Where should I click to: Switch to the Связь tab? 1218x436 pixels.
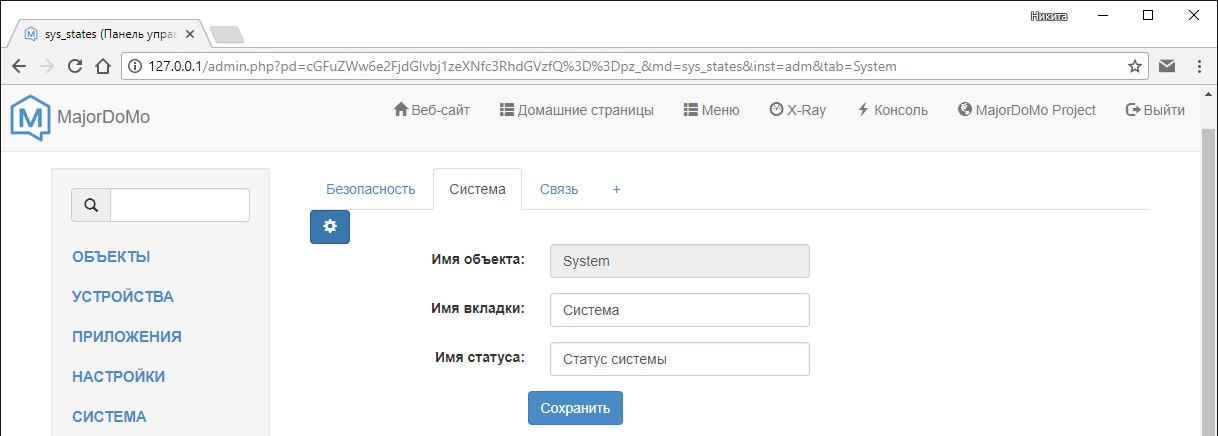pos(559,189)
